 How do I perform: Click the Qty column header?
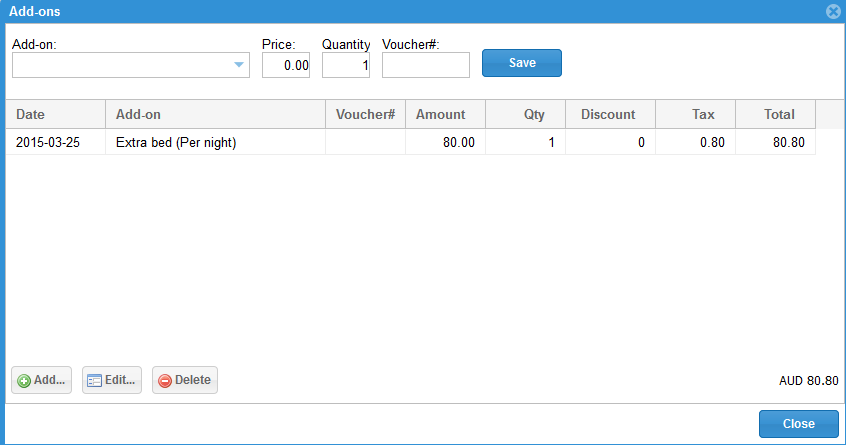click(x=525, y=114)
